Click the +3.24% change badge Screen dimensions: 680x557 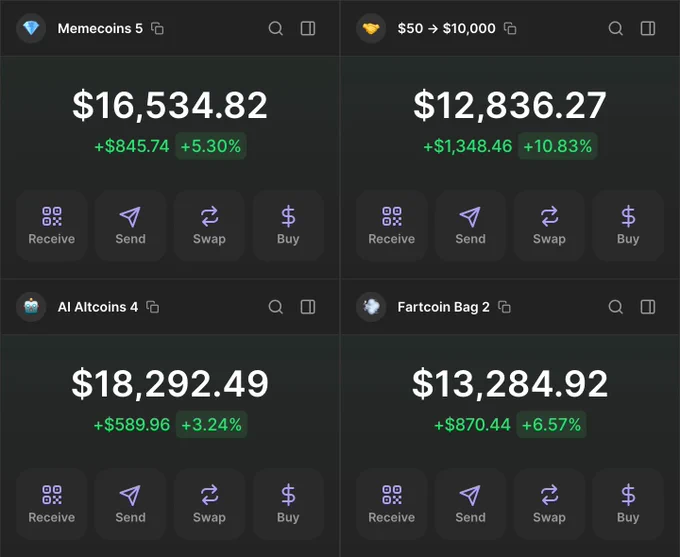coord(212,425)
